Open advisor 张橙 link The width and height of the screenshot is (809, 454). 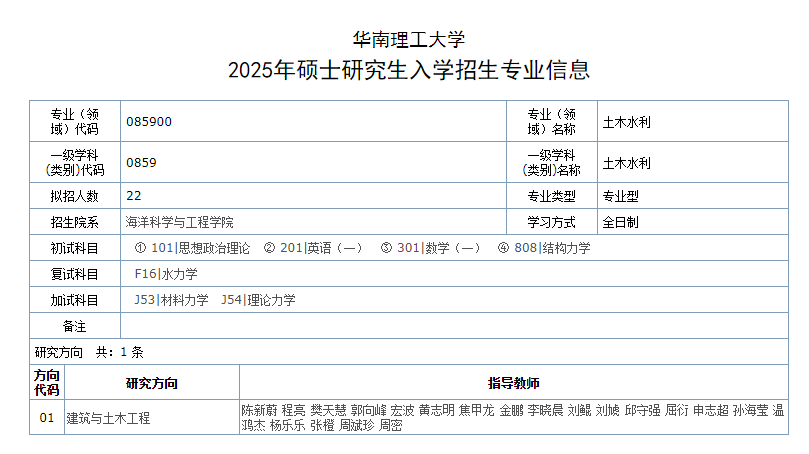click(x=322, y=426)
